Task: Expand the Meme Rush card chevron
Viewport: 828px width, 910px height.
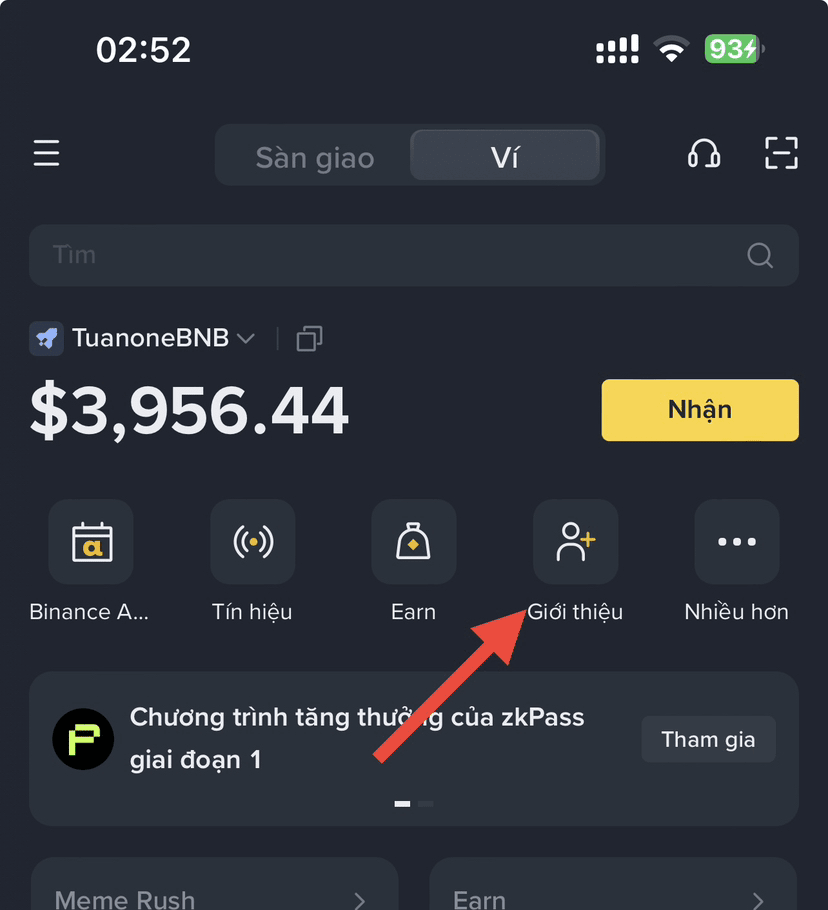Action: tap(360, 901)
